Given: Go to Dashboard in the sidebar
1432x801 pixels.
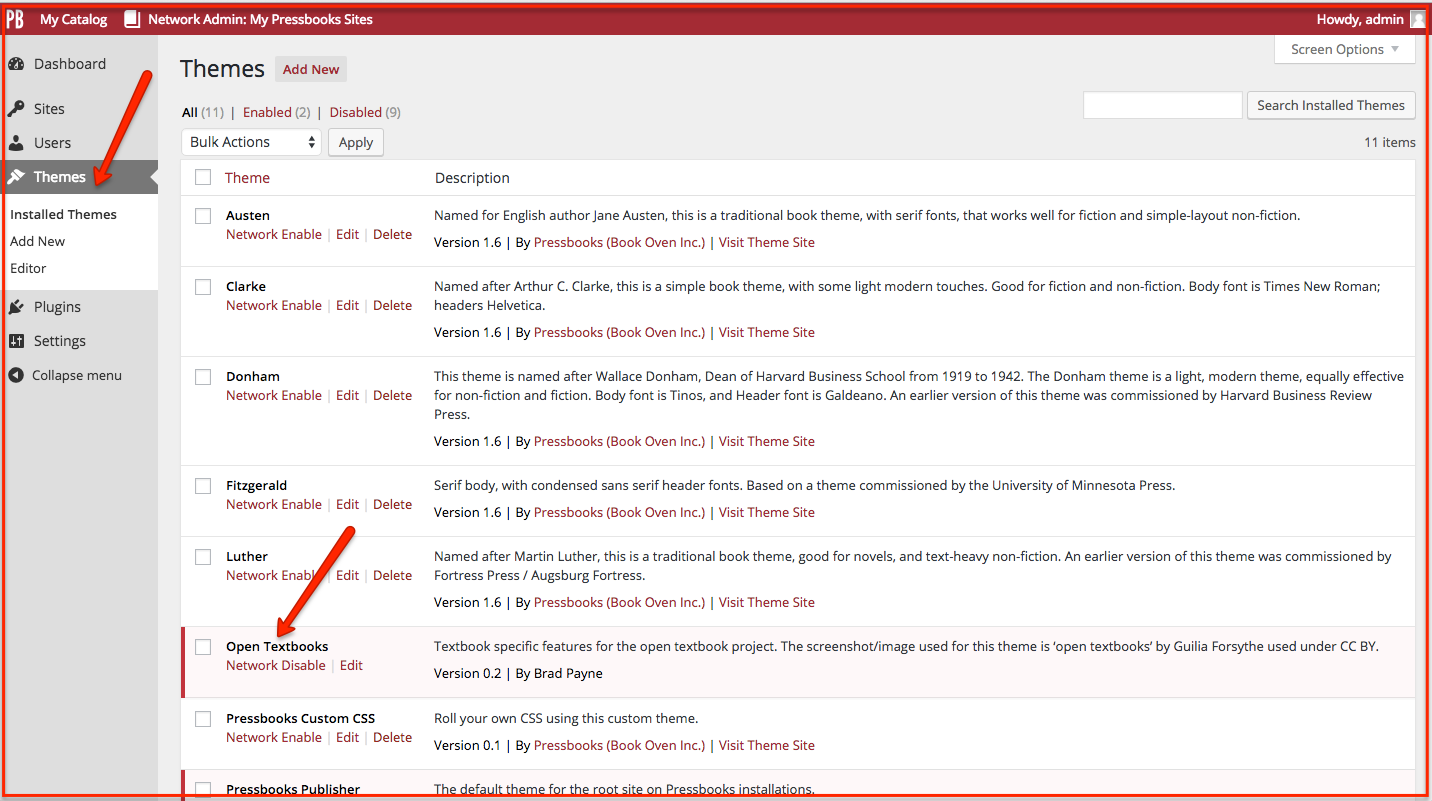Looking at the screenshot, I should coord(70,64).
